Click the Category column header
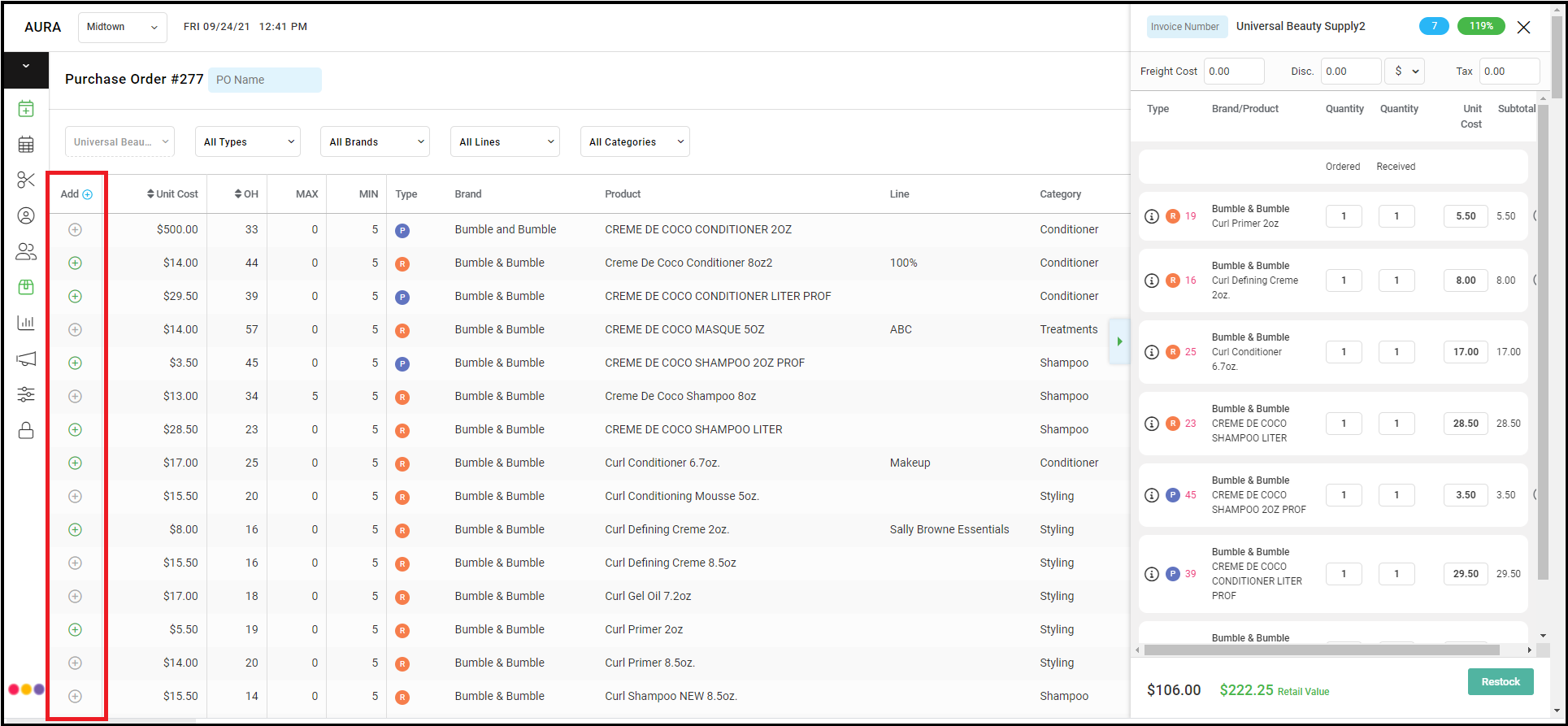 [x=1060, y=194]
